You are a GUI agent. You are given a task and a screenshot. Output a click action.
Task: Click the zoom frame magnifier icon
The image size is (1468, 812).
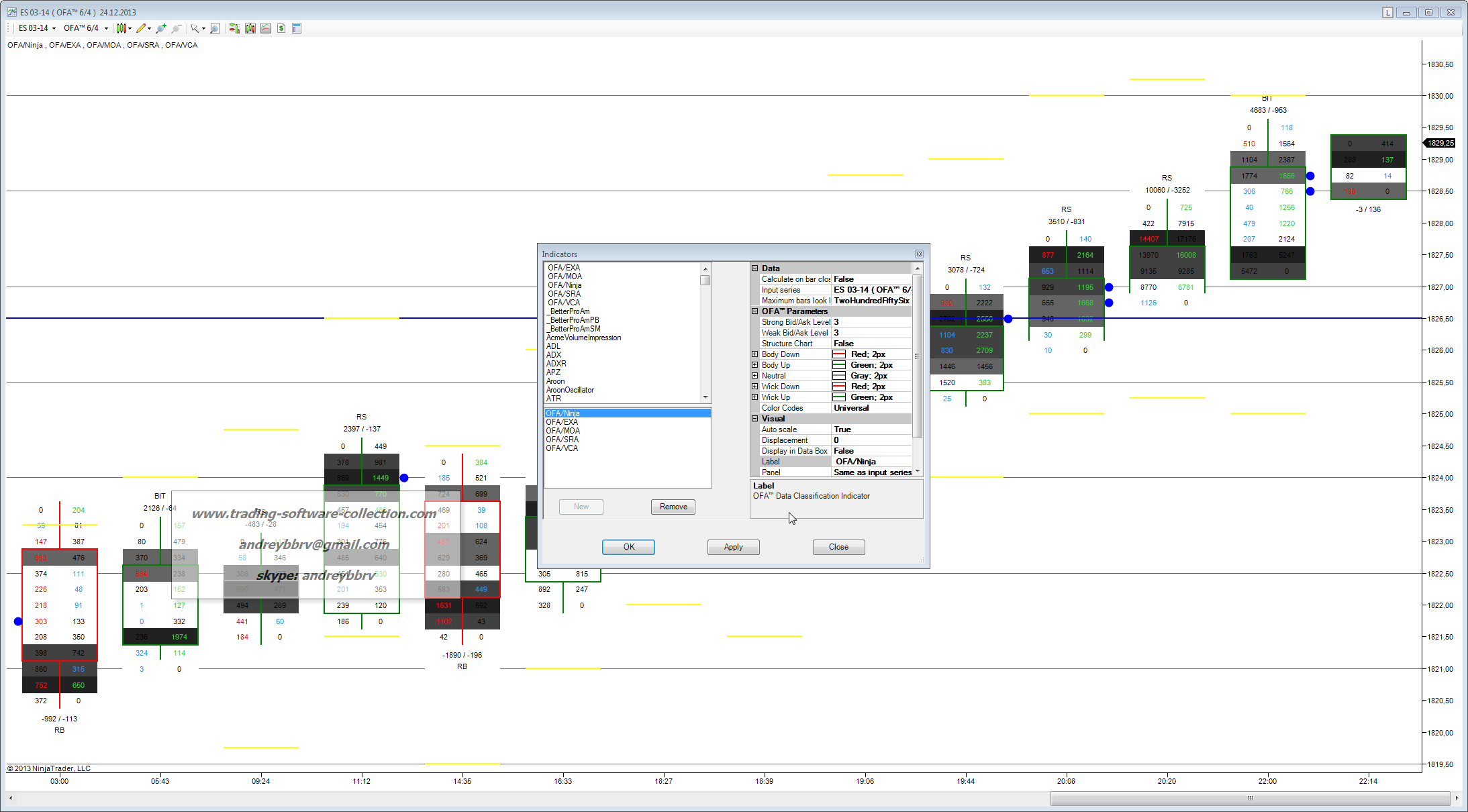point(215,28)
